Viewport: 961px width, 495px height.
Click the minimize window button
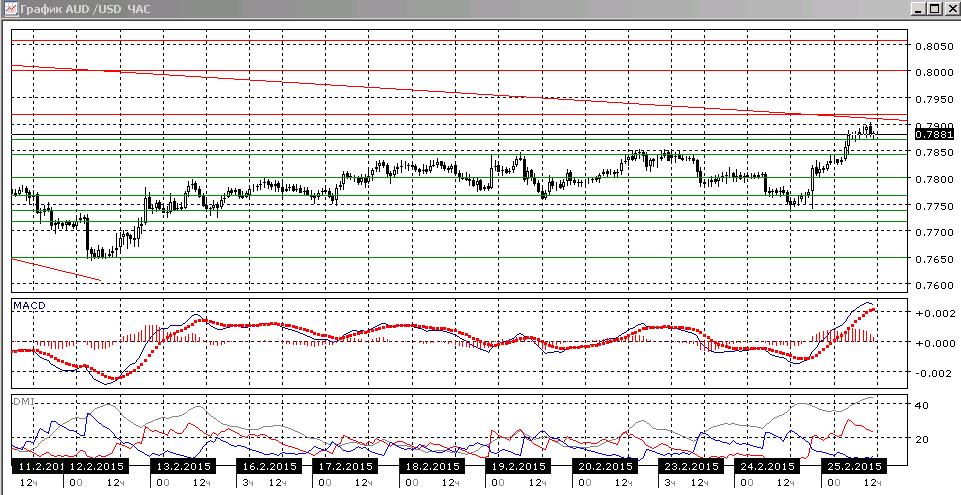pos(917,9)
